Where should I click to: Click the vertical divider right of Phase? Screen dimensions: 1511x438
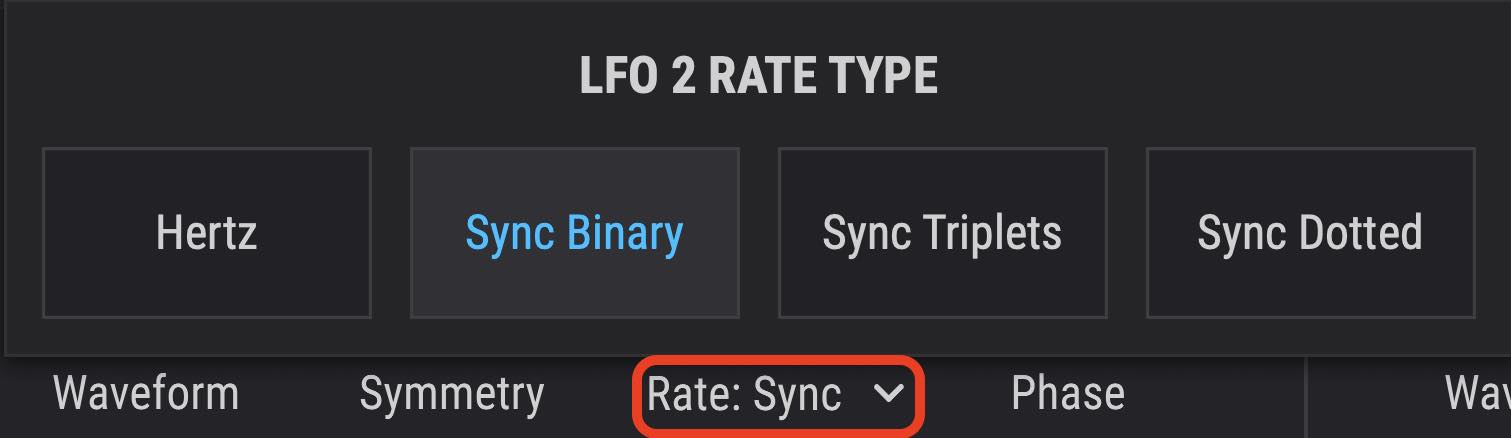point(1307,397)
